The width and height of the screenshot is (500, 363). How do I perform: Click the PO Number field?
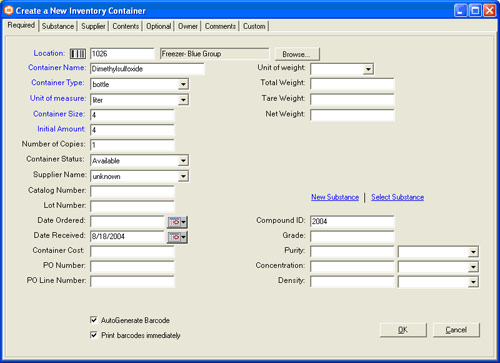coord(132,267)
